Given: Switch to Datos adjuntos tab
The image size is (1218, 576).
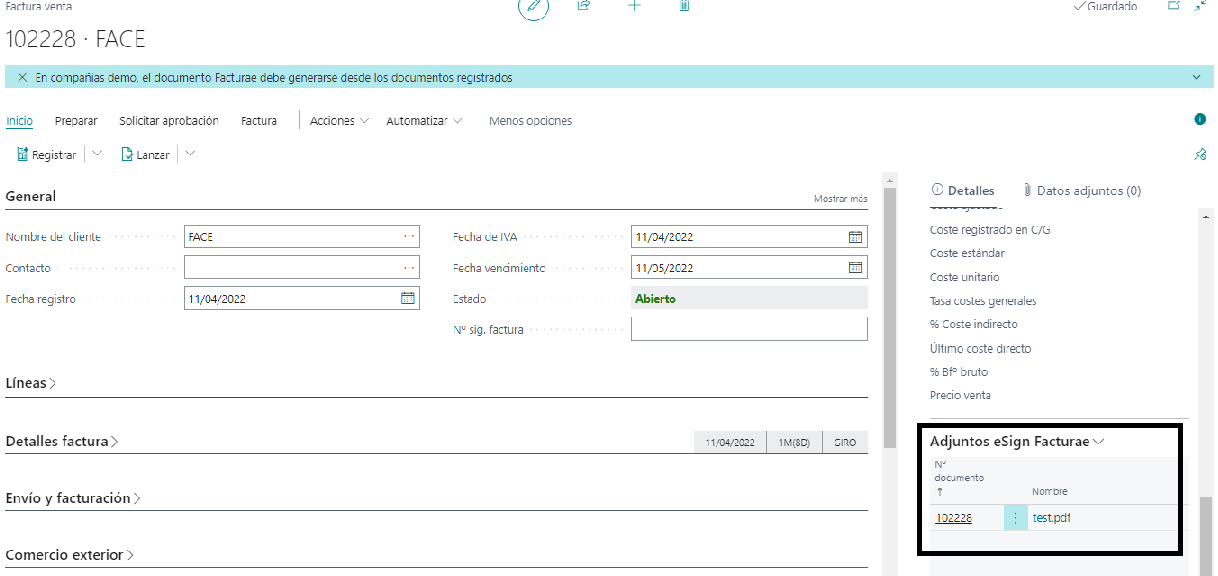Looking at the screenshot, I should (1082, 190).
